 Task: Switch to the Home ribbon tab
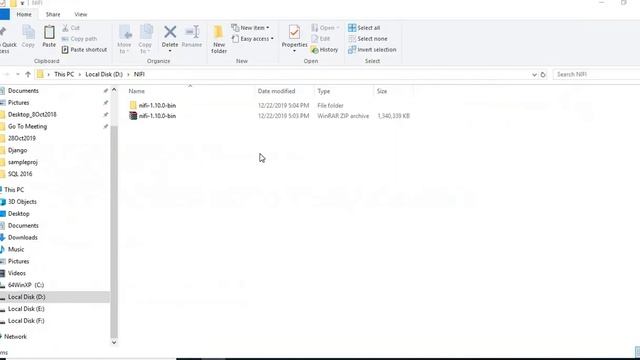tap(24, 14)
